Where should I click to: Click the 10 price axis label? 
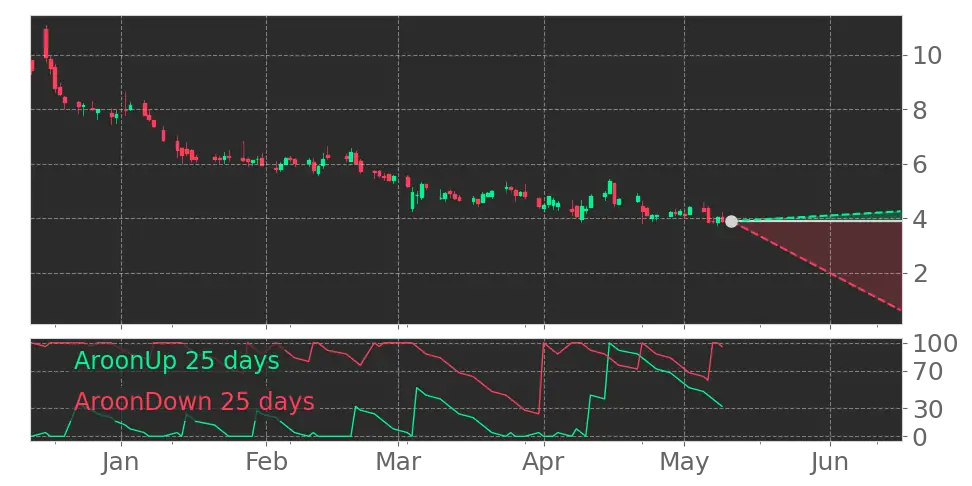pyautogui.click(x=926, y=56)
